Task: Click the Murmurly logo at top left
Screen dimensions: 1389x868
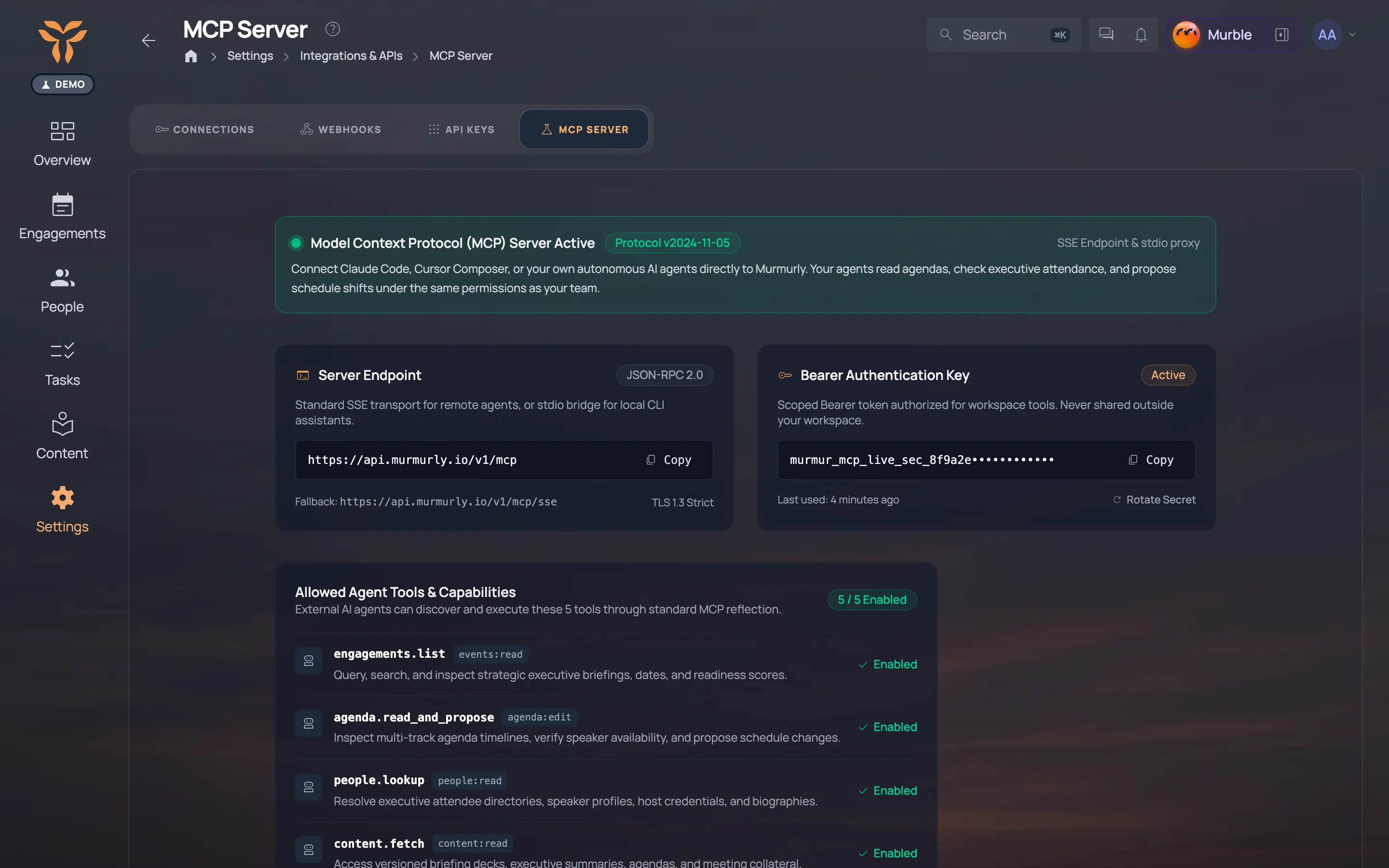Action: coord(63,41)
